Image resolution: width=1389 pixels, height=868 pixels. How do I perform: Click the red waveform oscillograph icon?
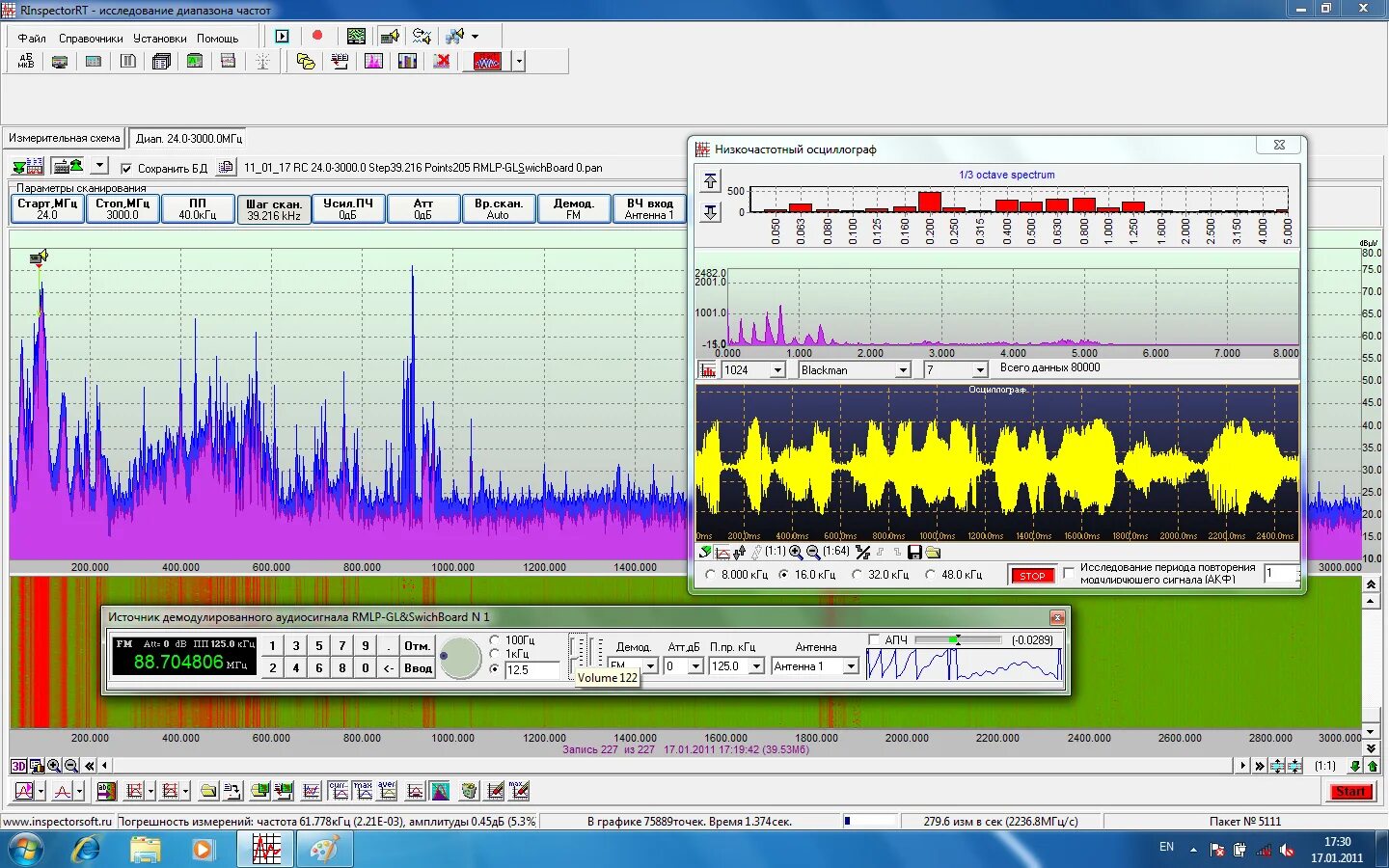487,62
